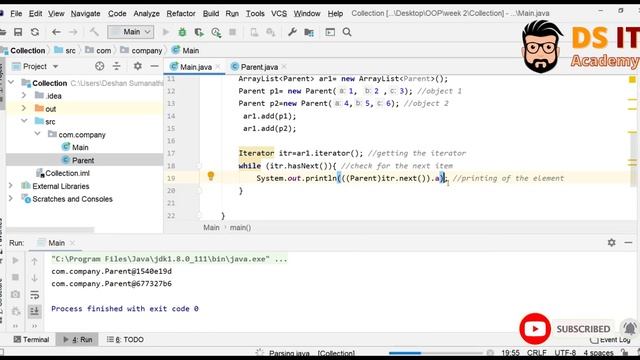Collapse the com.company package
The image size is (640, 360).
click(37, 134)
